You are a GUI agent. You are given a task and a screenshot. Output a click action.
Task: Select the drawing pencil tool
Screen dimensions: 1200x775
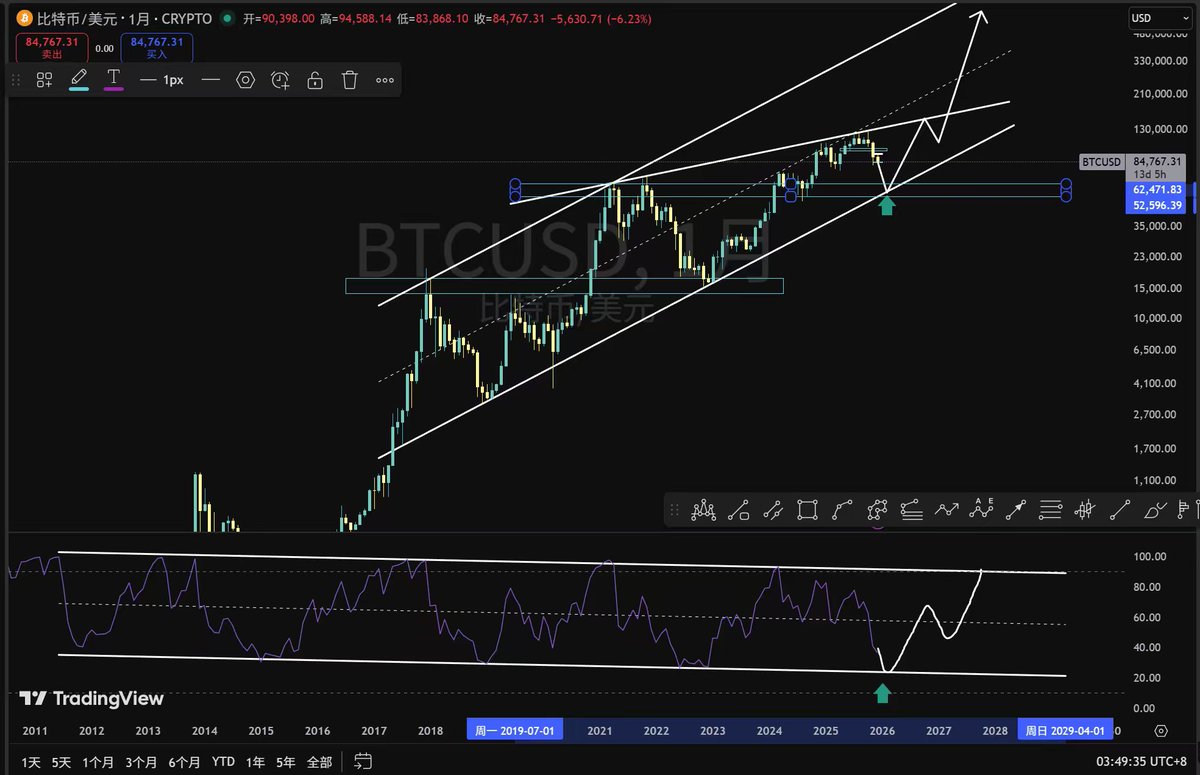[78, 78]
